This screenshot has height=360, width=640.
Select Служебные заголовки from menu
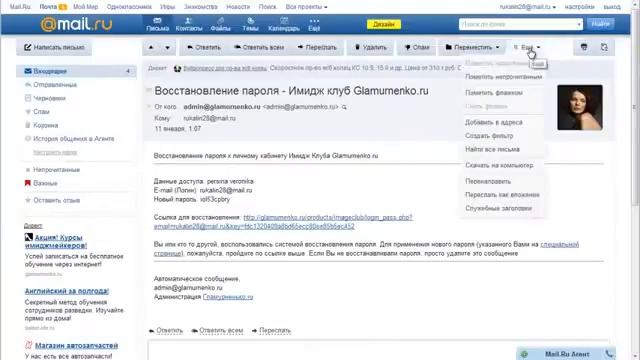(x=498, y=208)
